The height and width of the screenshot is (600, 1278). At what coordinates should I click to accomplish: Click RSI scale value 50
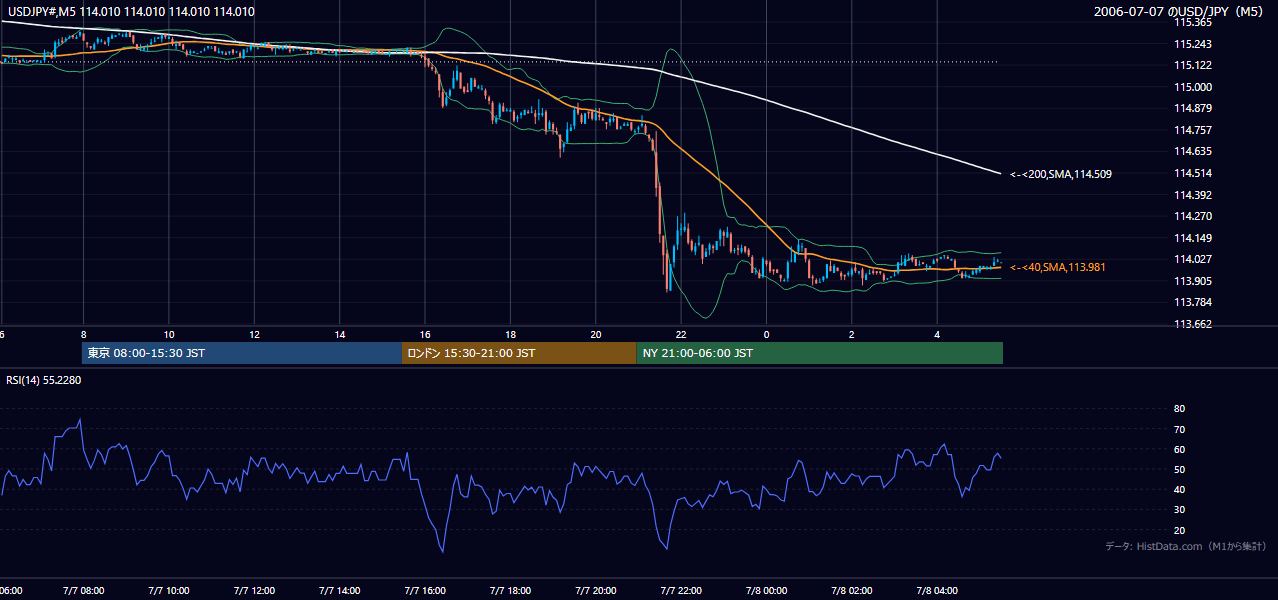pos(1180,469)
